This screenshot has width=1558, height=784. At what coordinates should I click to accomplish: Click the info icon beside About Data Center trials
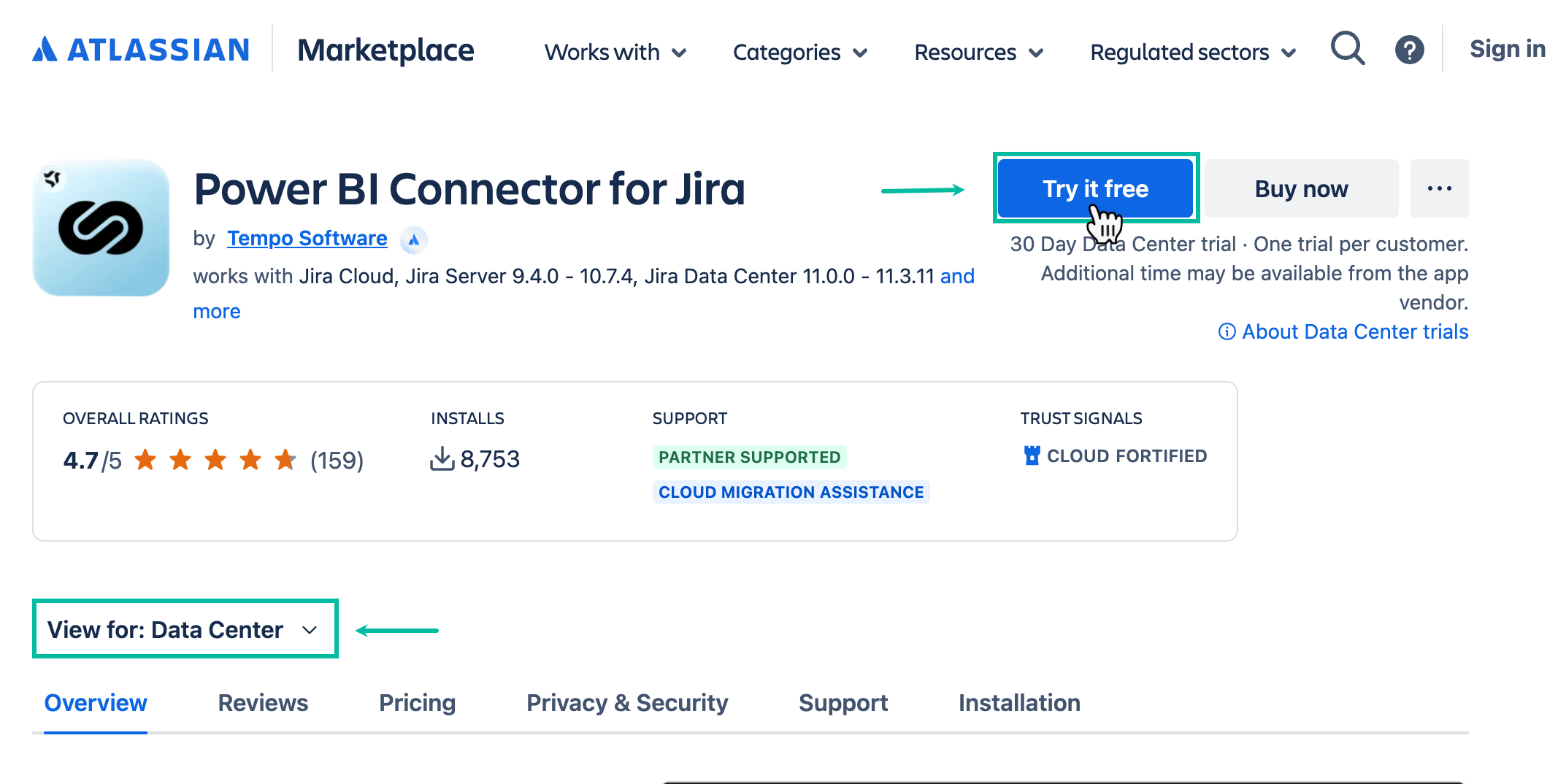1227,331
